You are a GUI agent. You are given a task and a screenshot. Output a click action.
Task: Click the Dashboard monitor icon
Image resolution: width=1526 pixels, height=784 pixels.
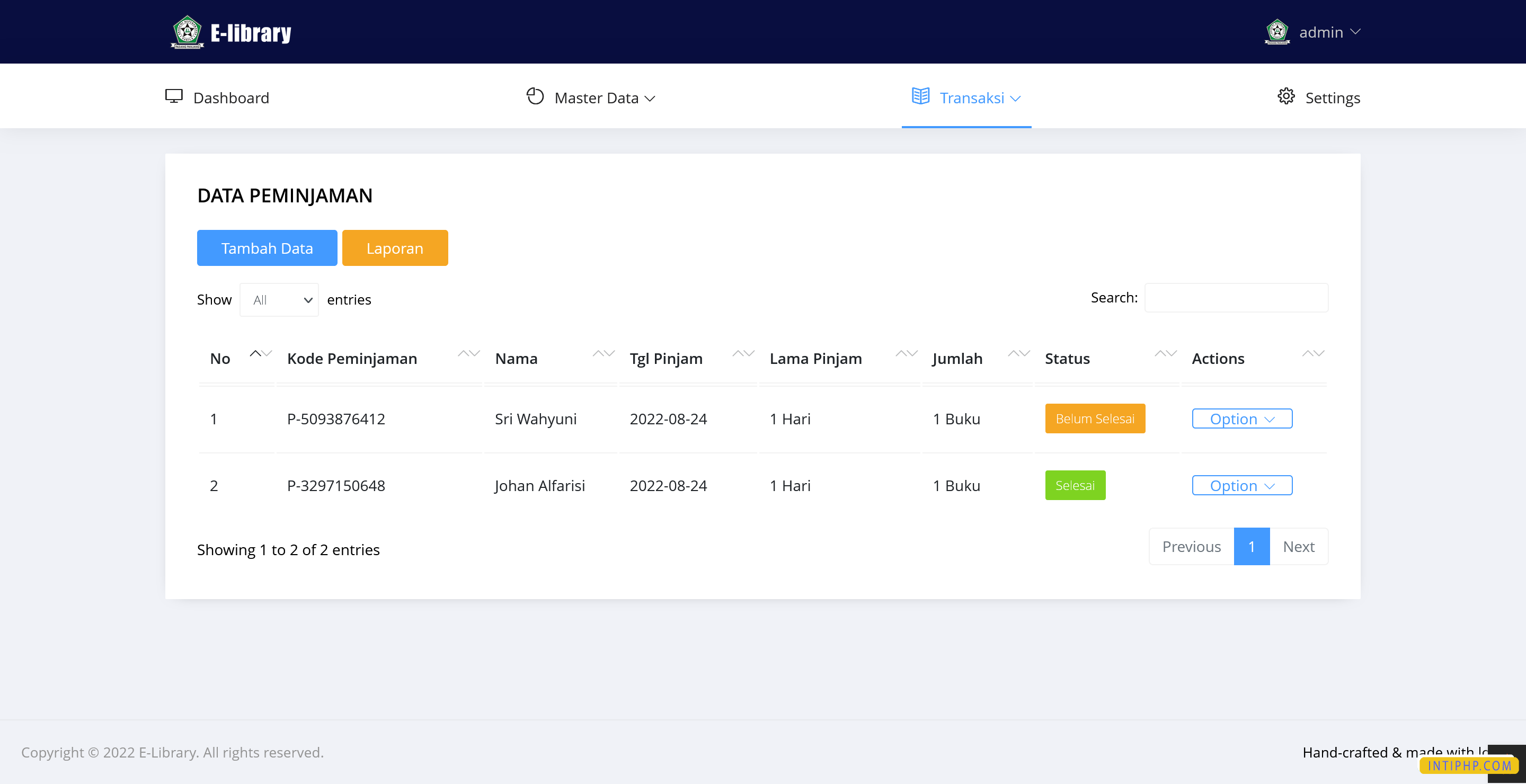pos(174,96)
